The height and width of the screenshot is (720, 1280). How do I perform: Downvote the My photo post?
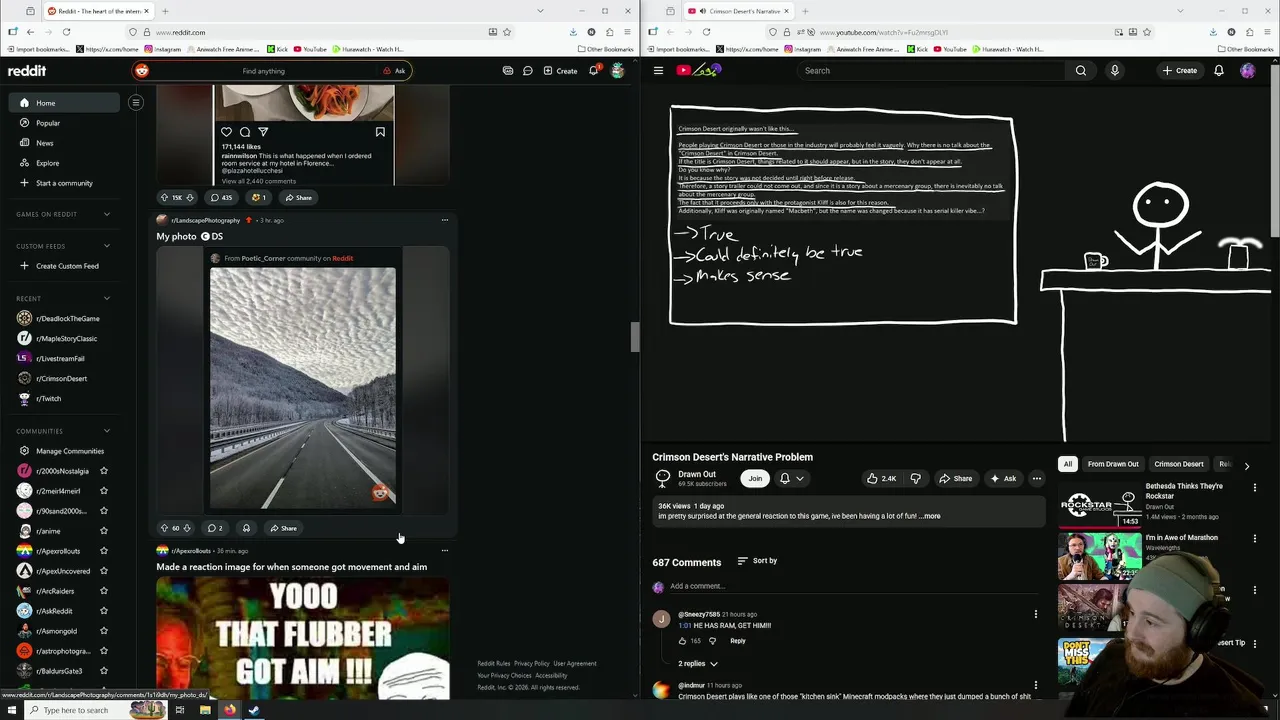[x=186, y=528]
